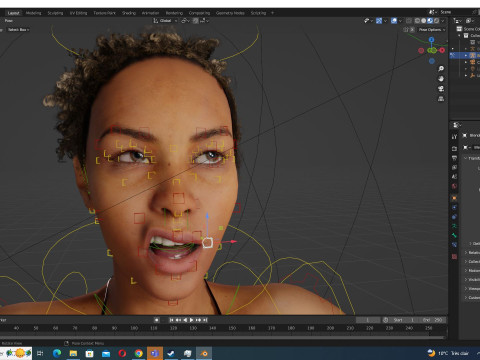
Task: Toggle viewport gizmos display
Action: point(379,21)
